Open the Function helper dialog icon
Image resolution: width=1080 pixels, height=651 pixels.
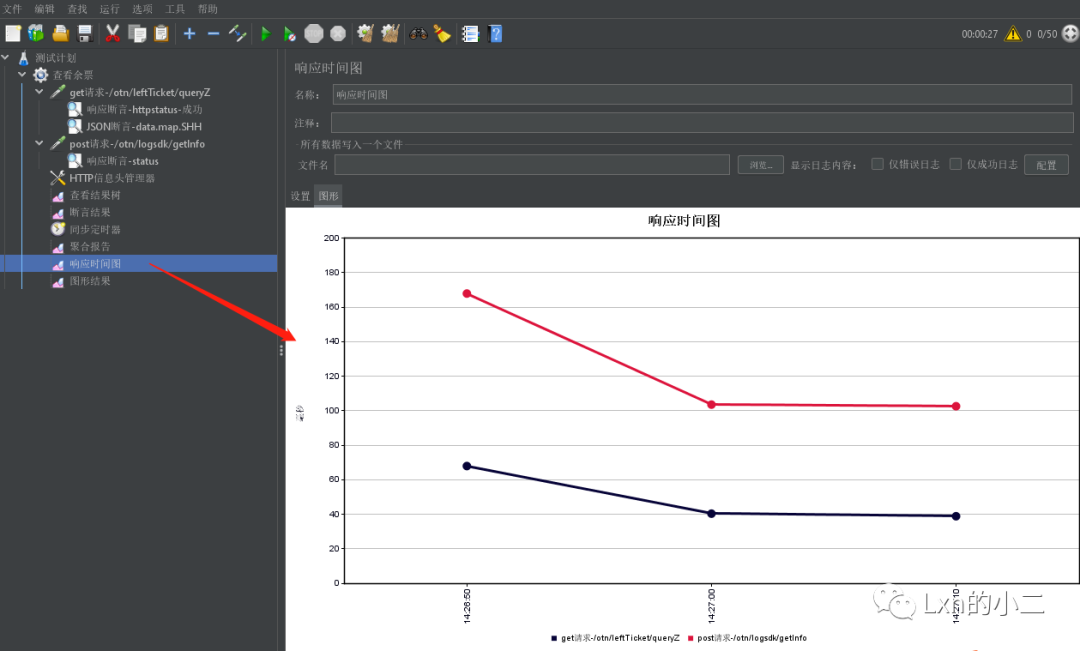tap(470, 33)
